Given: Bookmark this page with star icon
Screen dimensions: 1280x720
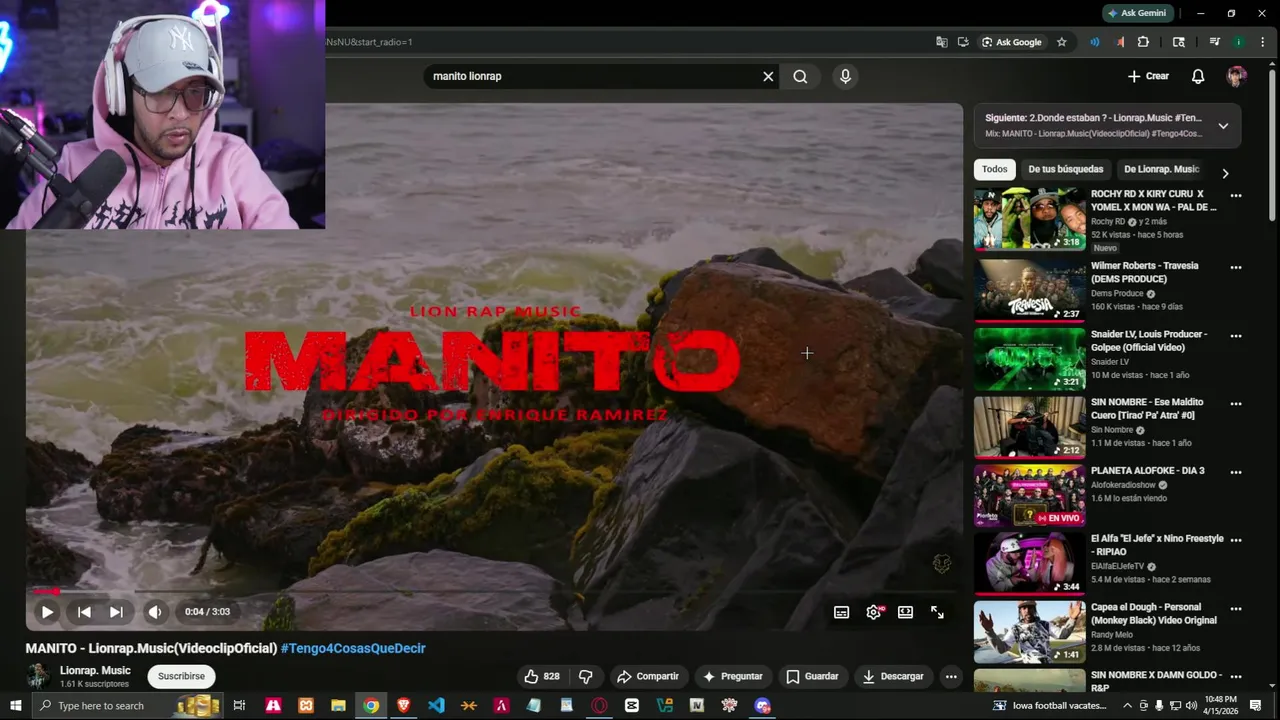Looking at the screenshot, I should 1062,42.
